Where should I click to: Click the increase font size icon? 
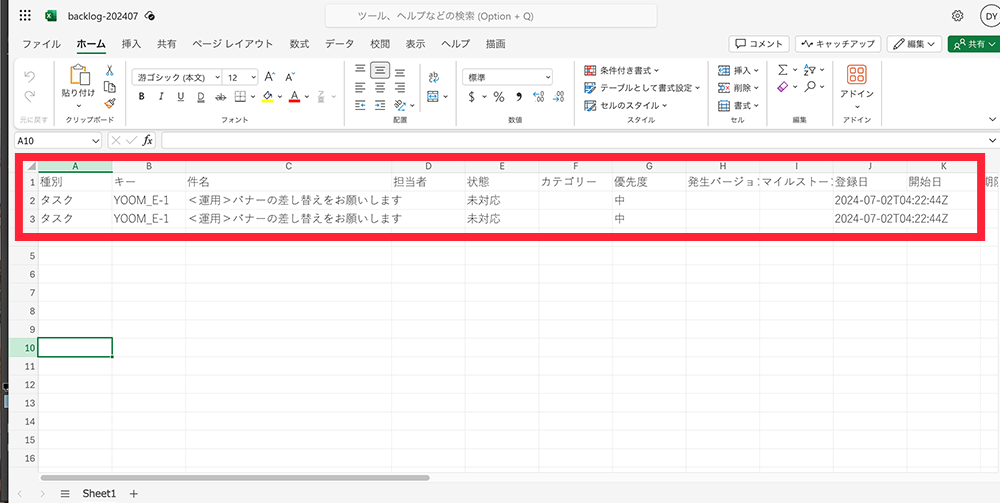tap(270, 77)
